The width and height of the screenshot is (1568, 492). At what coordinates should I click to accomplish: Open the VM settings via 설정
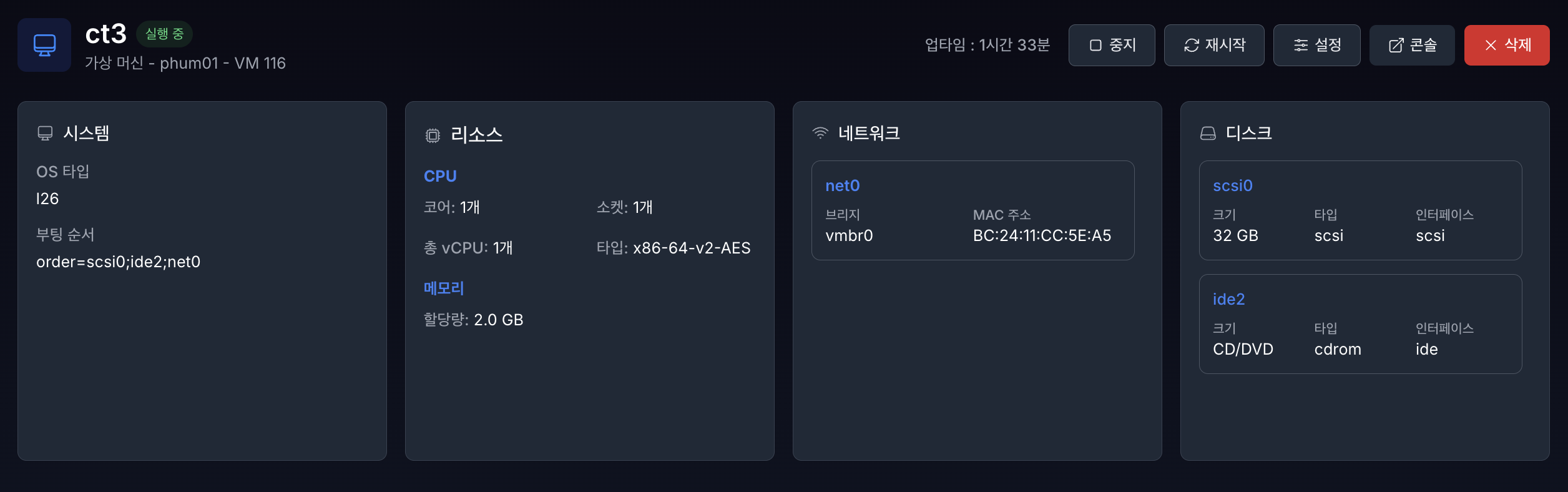pos(1317,44)
